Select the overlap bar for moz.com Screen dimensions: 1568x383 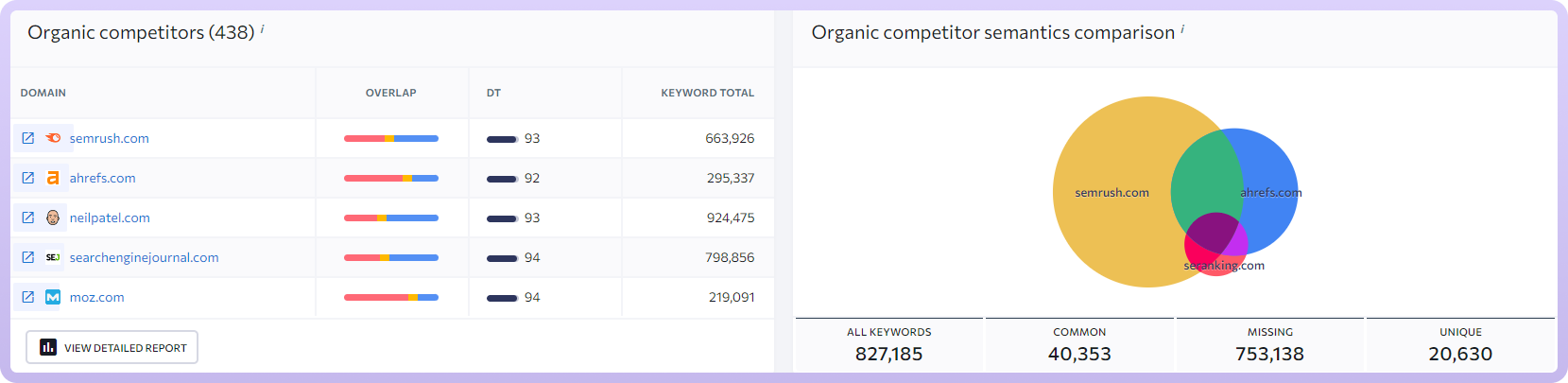tap(391, 297)
